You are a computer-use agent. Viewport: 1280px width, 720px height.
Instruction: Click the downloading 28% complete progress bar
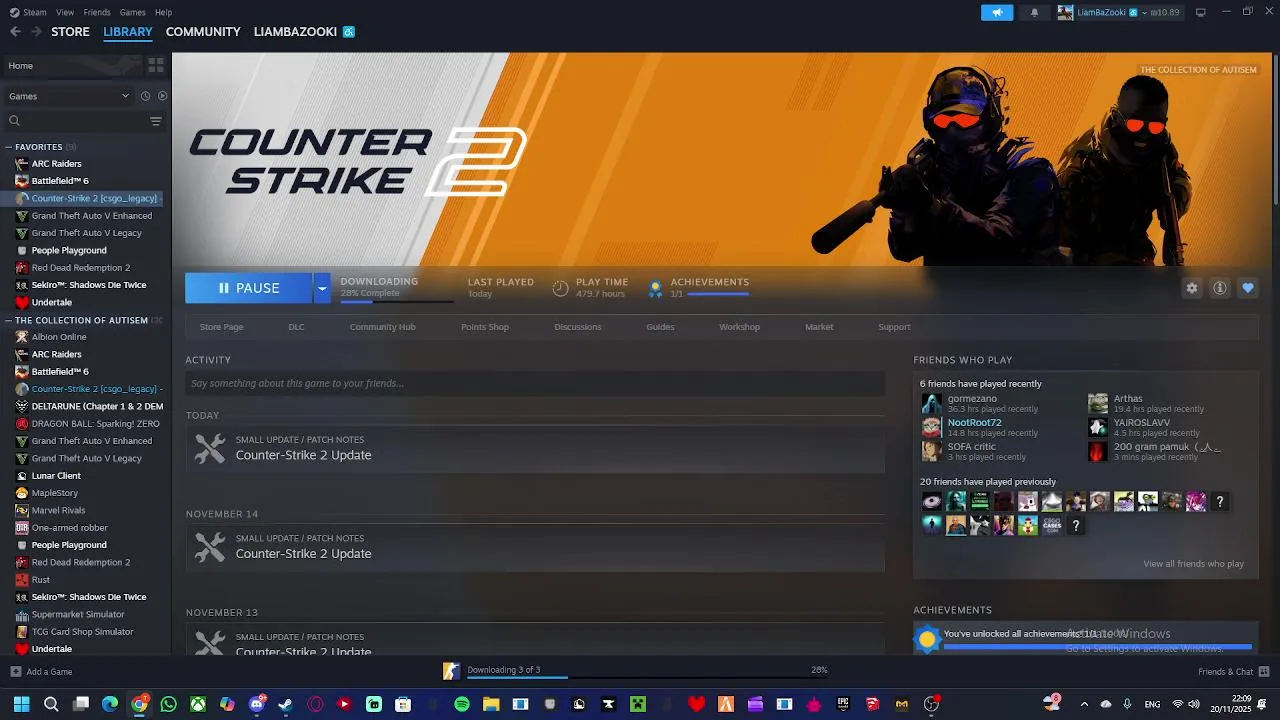[396, 301]
